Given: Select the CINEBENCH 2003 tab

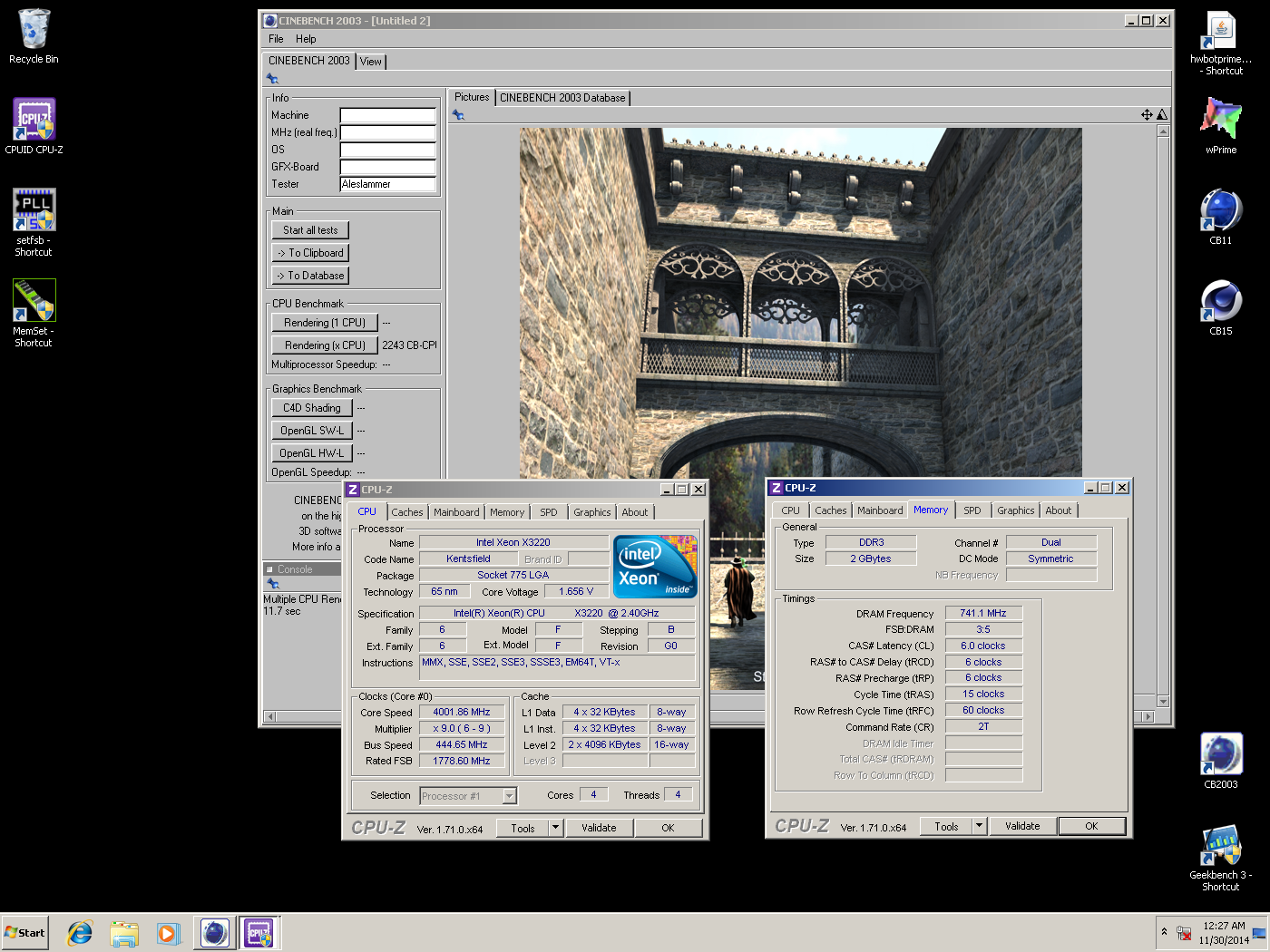Looking at the screenshot, I should 309,61.
